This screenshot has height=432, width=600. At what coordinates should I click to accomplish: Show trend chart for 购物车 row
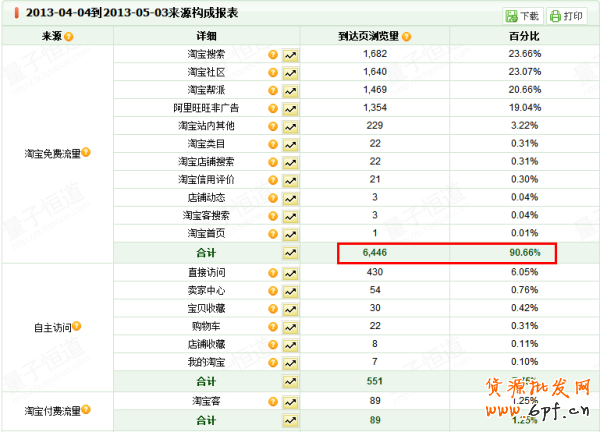click(x=291, y=326)
